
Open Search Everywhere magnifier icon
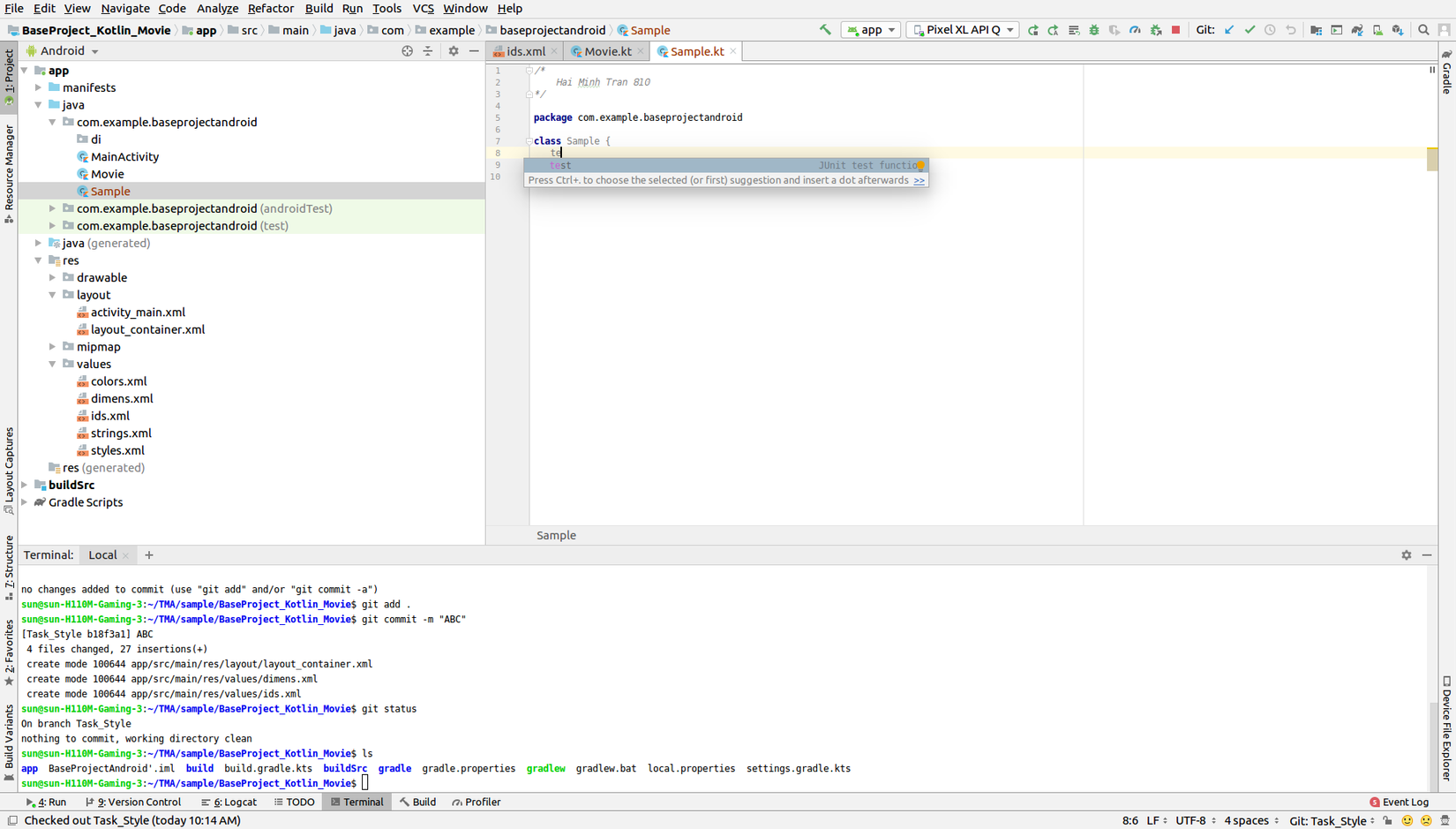(x=1423, y=30)
